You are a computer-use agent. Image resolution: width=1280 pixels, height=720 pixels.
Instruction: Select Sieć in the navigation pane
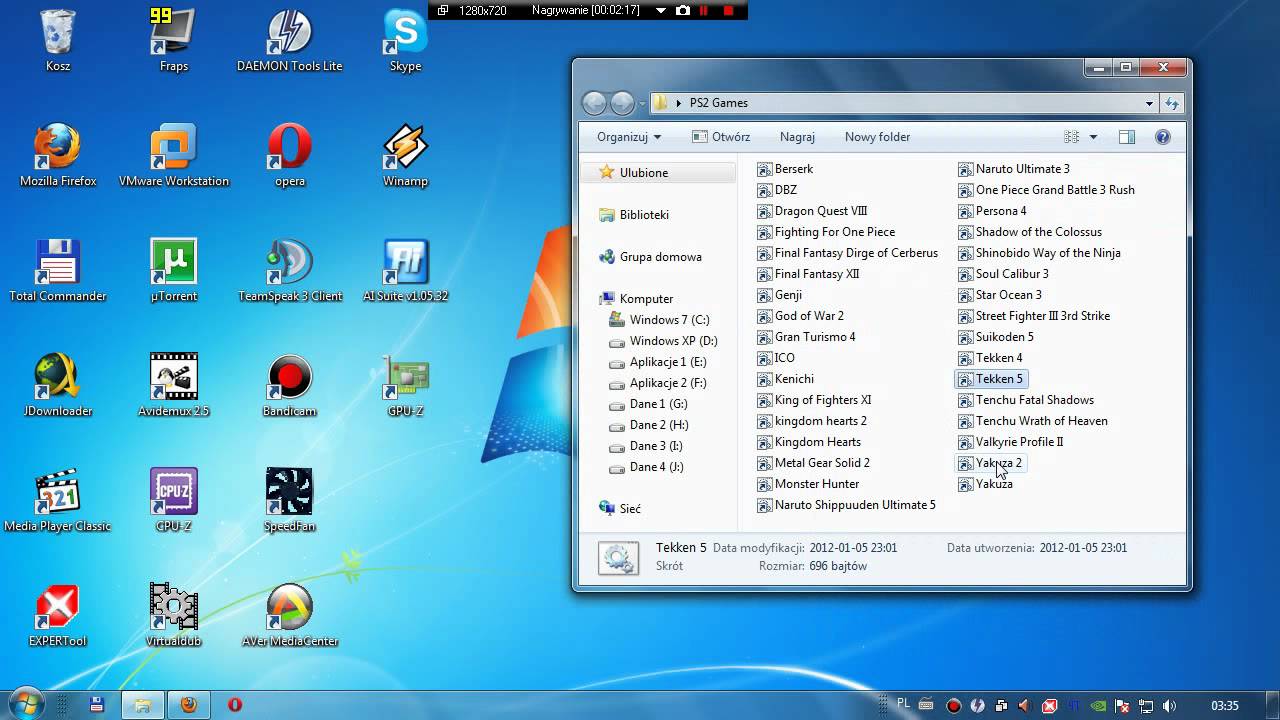pos(620,509)
